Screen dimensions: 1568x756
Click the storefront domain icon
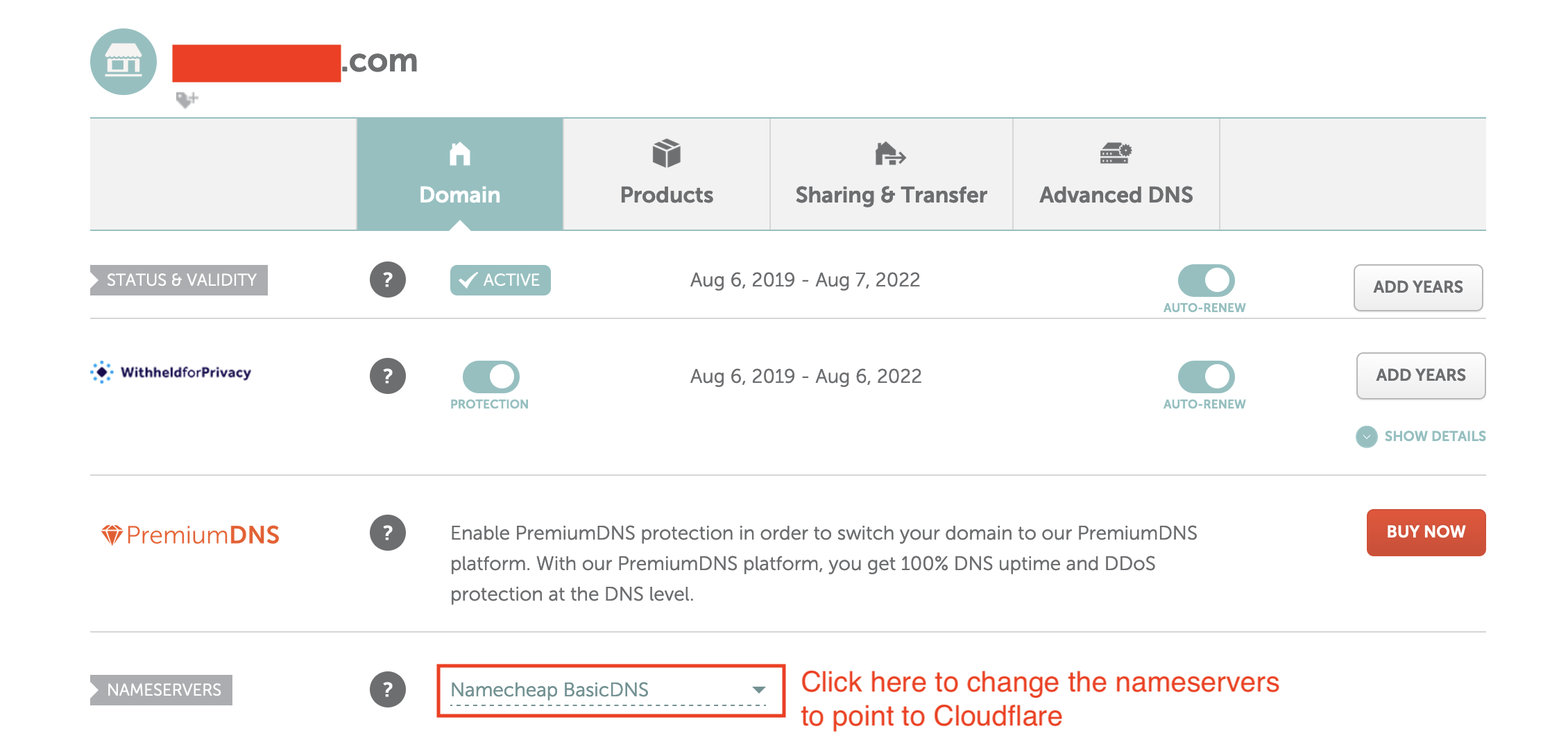pos(123,62)
